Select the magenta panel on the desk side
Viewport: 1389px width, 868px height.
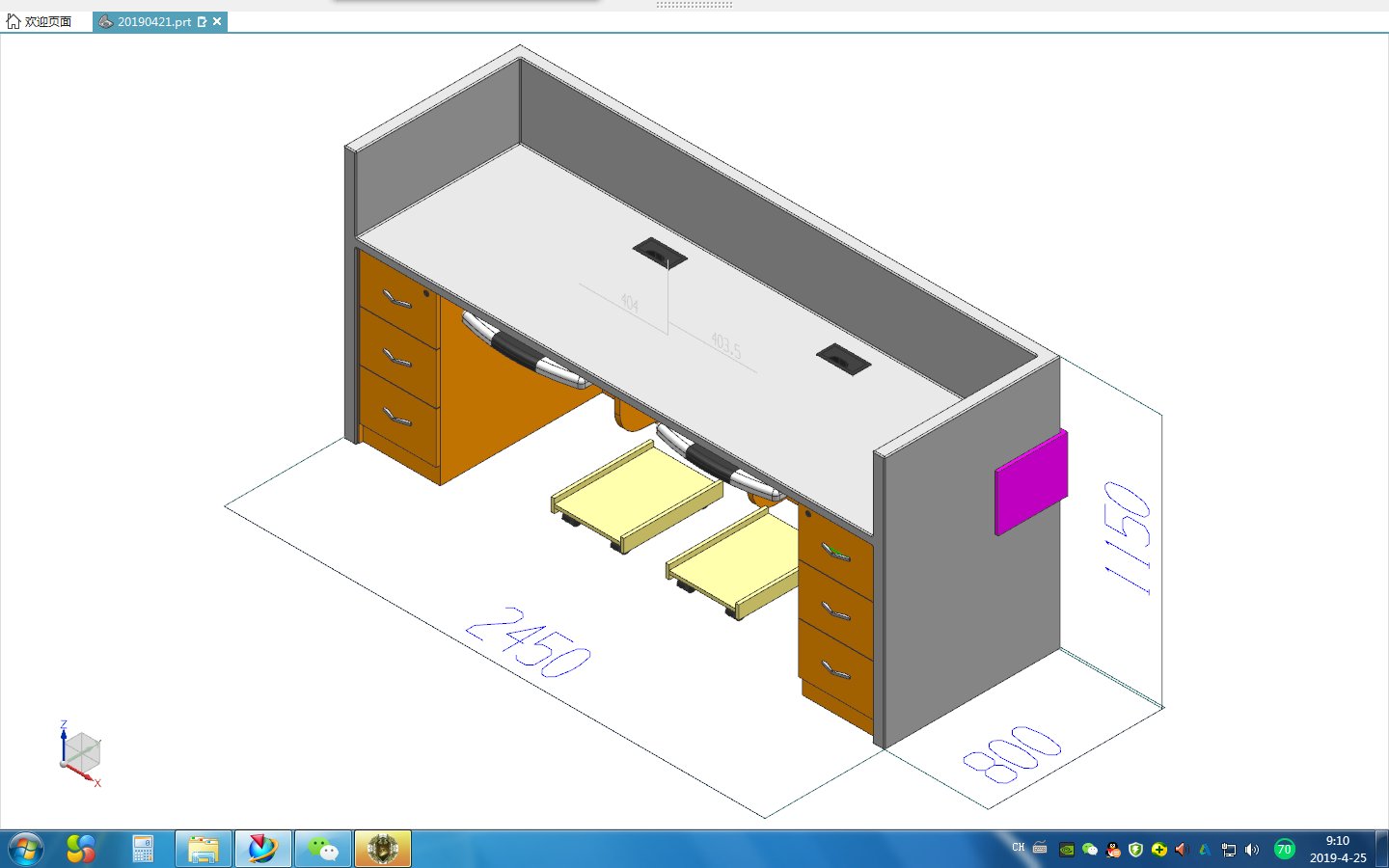tap(1031, 482)
